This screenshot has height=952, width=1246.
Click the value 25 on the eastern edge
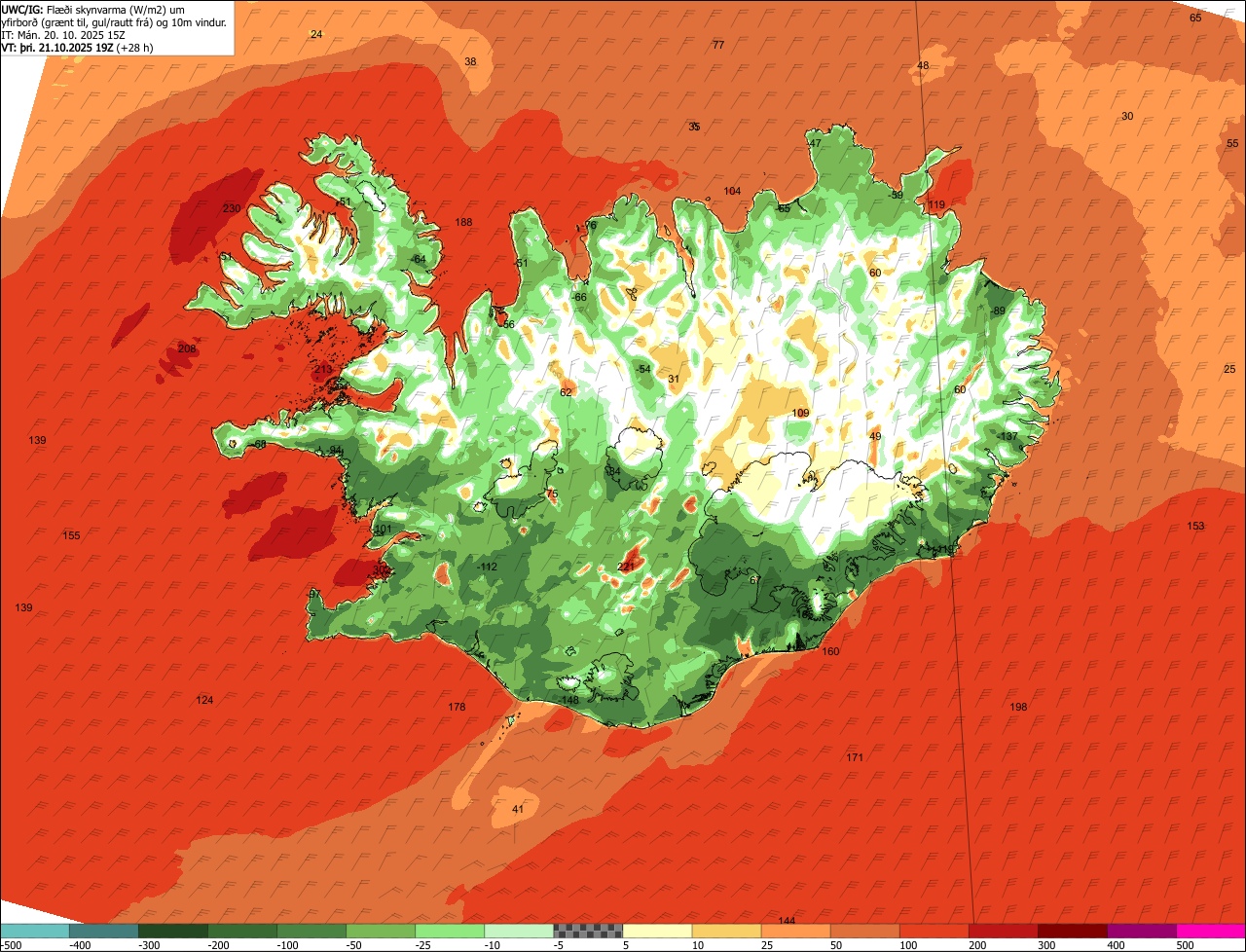tap(1229, 370)
